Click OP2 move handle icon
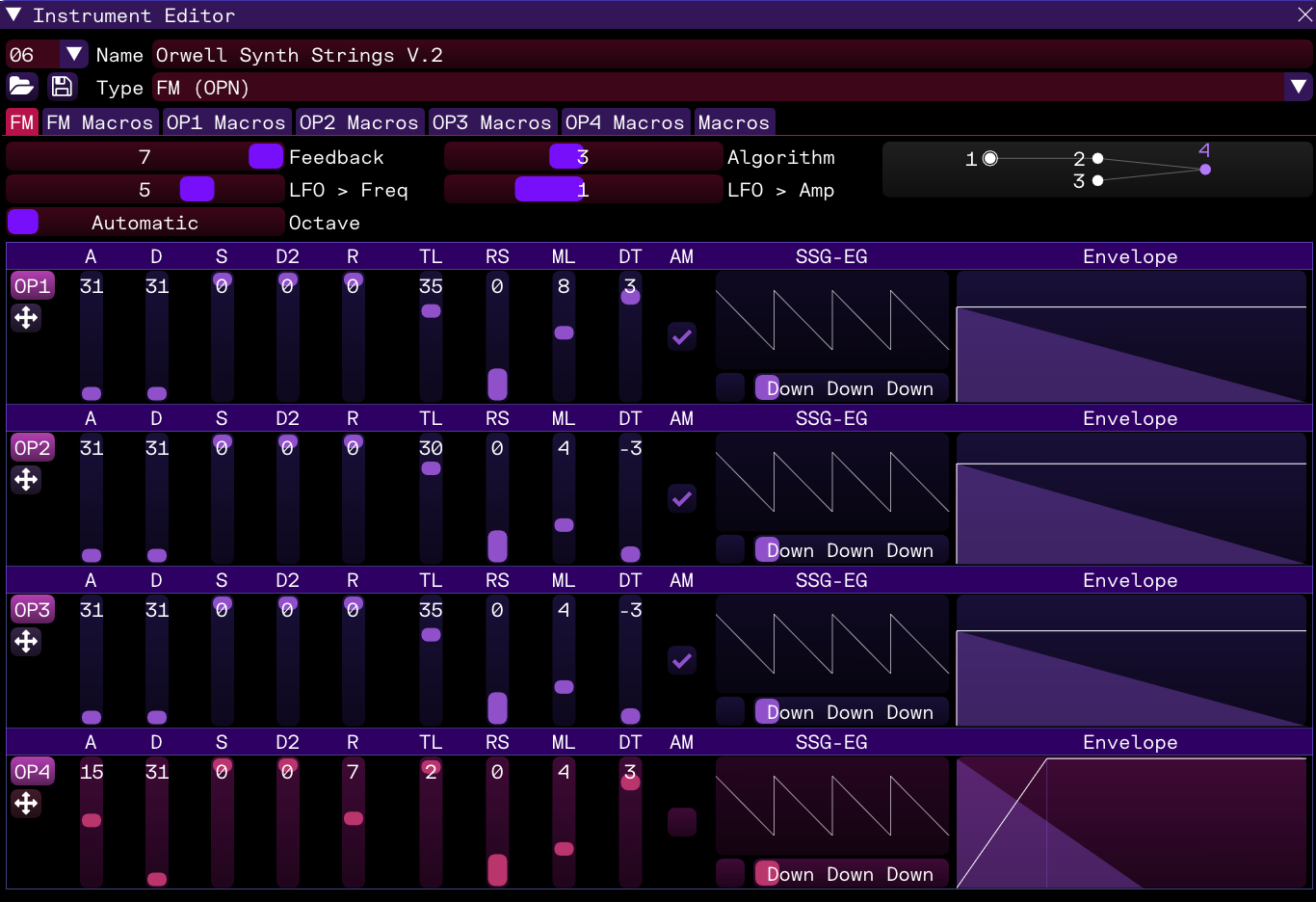This screenshot has width=1316, height=902. click(x=27, y=480)
